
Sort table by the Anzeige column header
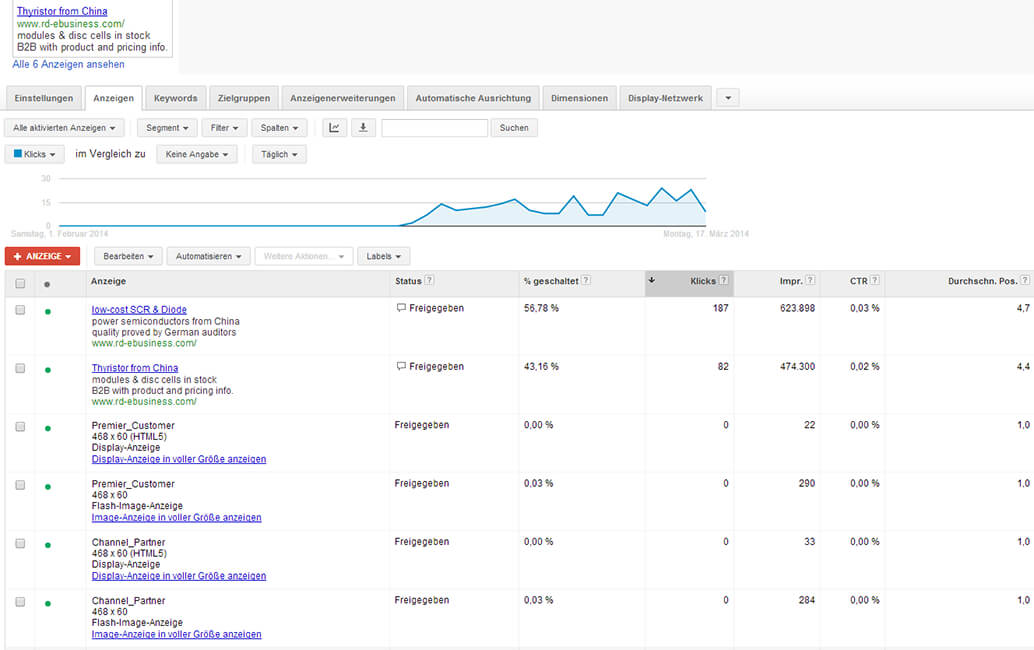pyautogui.click(x=108, y=281)
